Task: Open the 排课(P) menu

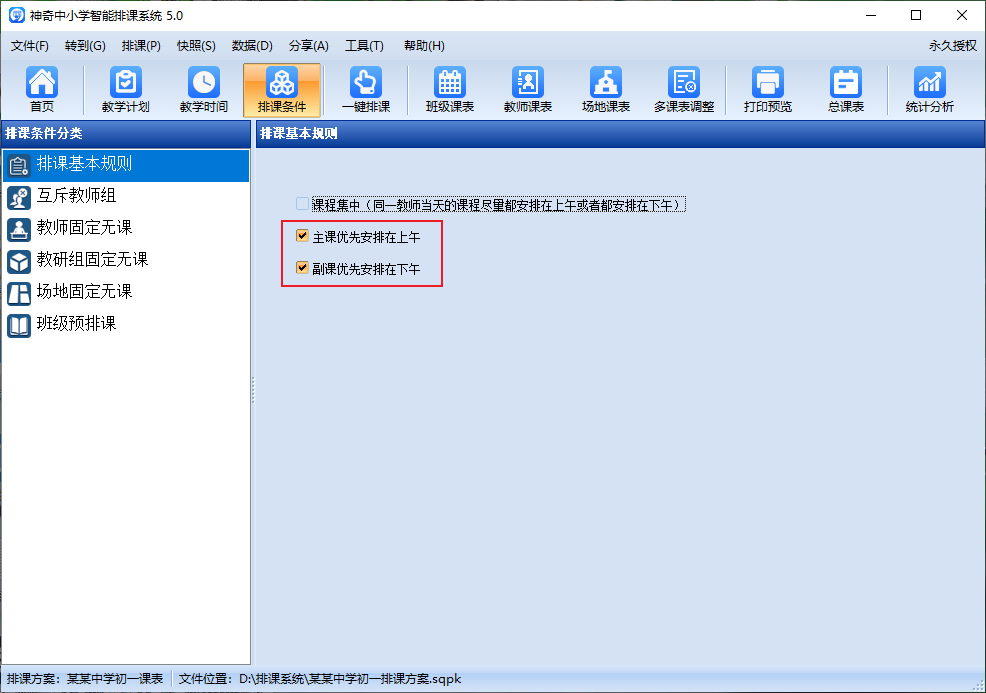Action: tap(141, 46)
